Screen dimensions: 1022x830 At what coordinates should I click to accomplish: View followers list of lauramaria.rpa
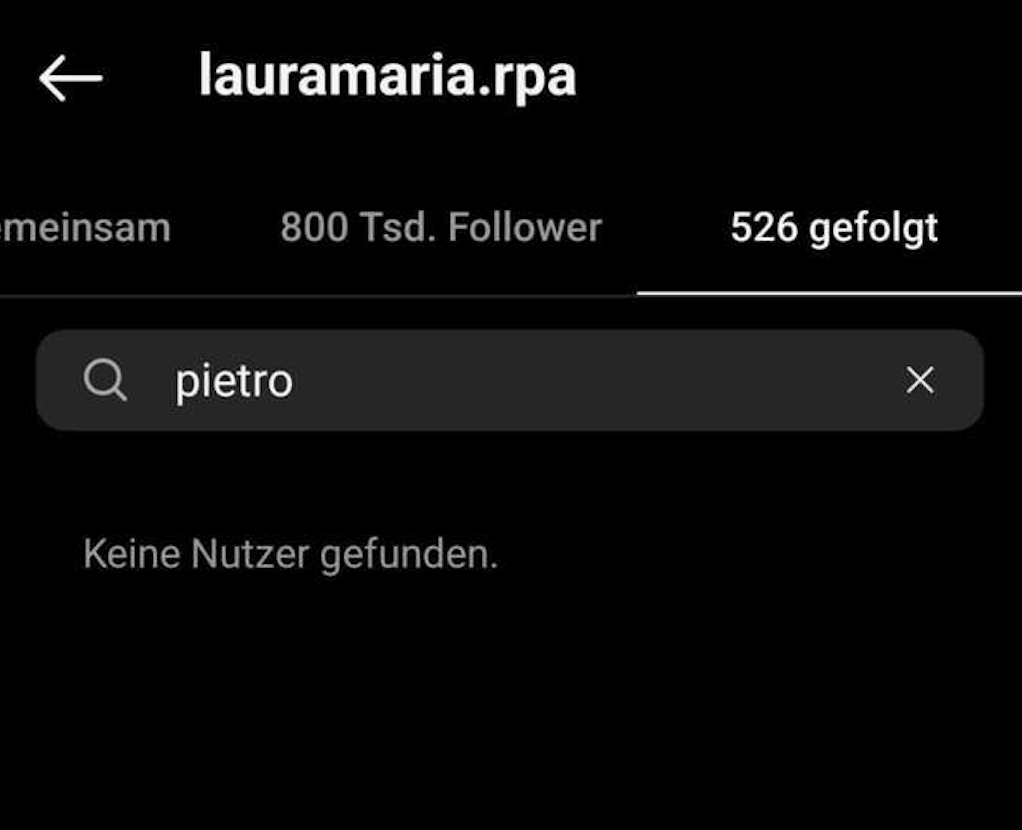(441, 228)
